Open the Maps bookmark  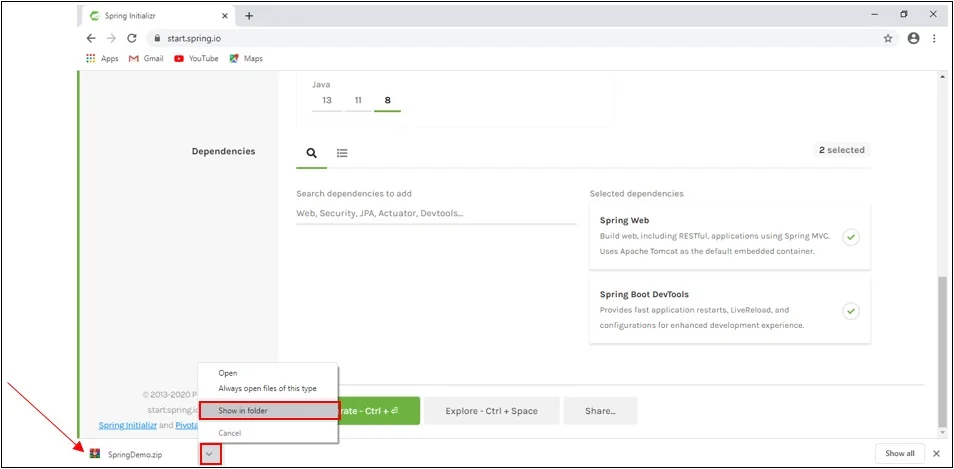[246, 58]
